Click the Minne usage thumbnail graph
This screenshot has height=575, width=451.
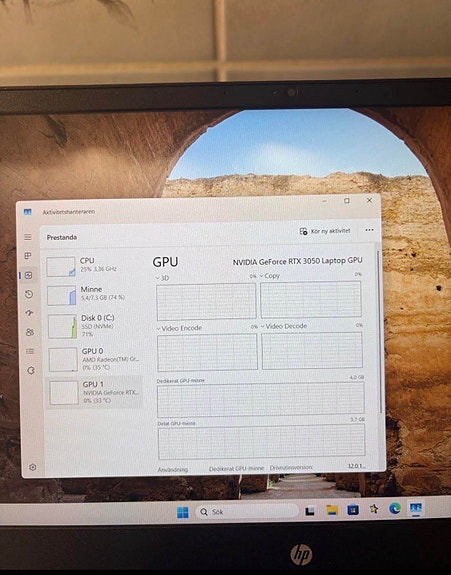coord(62,296)
